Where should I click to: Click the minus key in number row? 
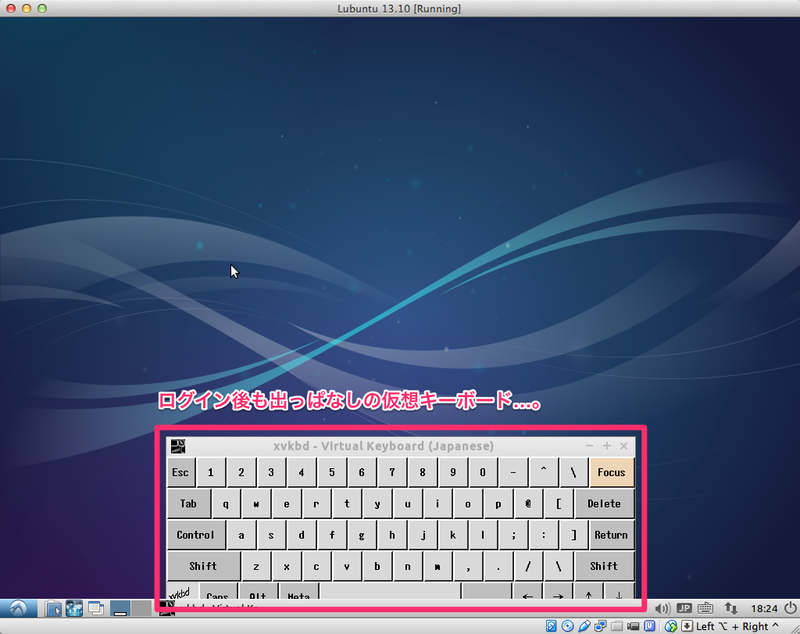[x=513, y=472]
